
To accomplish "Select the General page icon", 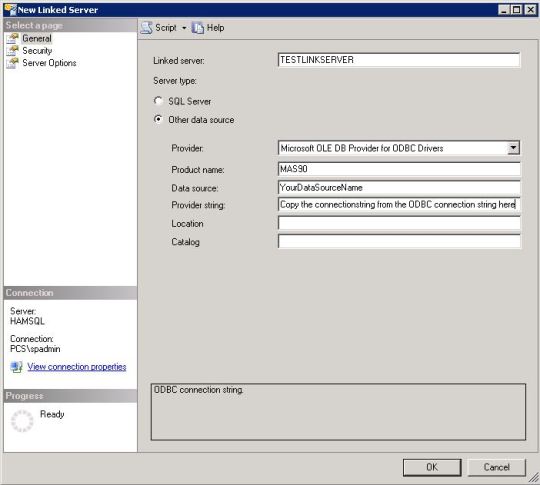I will [x=12, y=39].
